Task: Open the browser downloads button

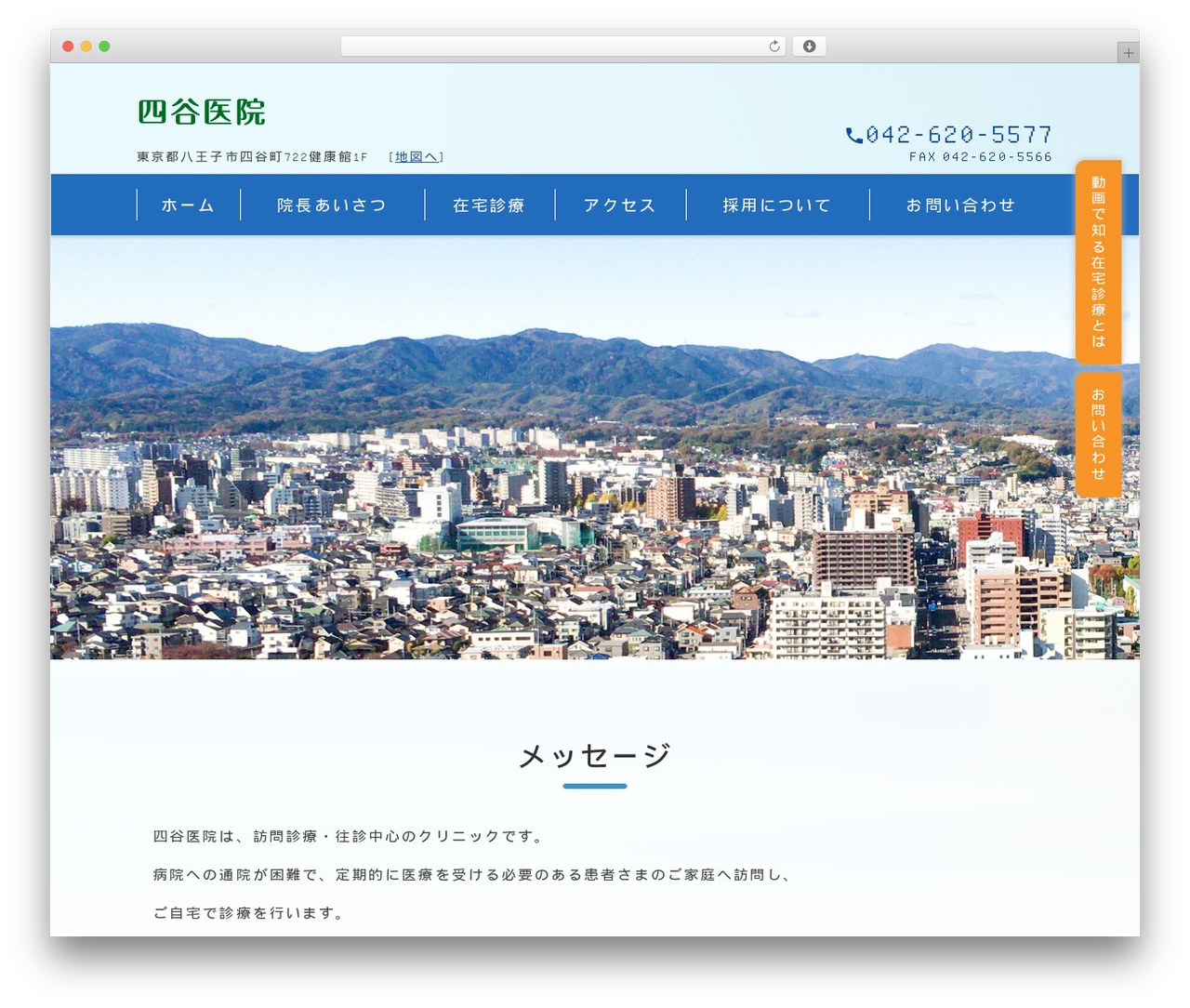Action: pyautogui.click(x=809, y=46)
